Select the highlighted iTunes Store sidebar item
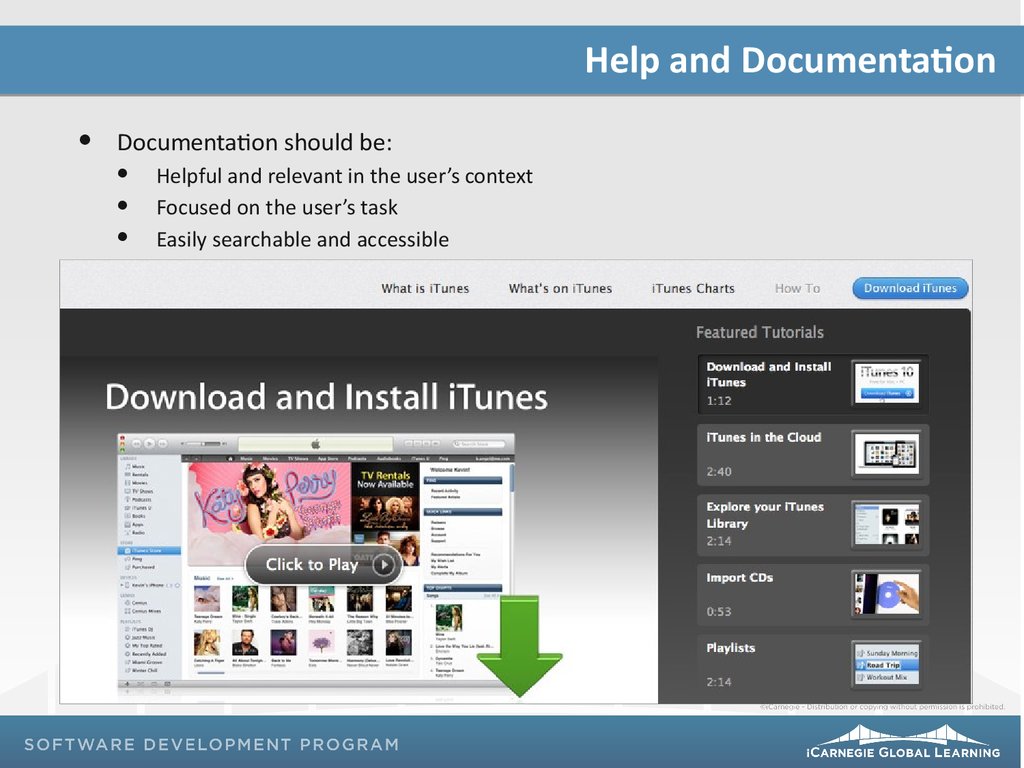The height and width of the screenshot is (768, 1024). (x=149, y=551)
